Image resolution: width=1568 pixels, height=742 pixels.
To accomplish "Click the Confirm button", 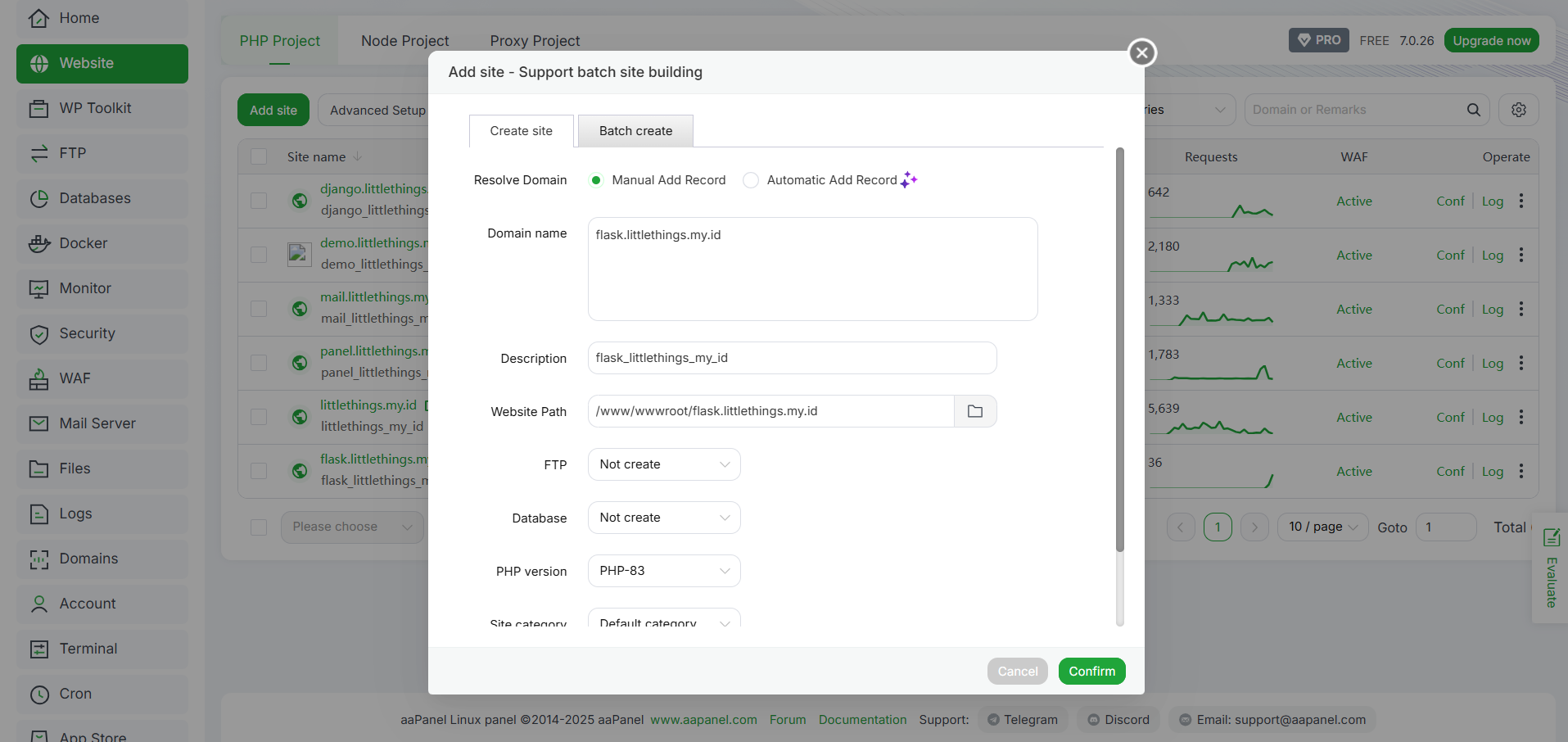I will pyautogui.click(x=1091, y=671).
